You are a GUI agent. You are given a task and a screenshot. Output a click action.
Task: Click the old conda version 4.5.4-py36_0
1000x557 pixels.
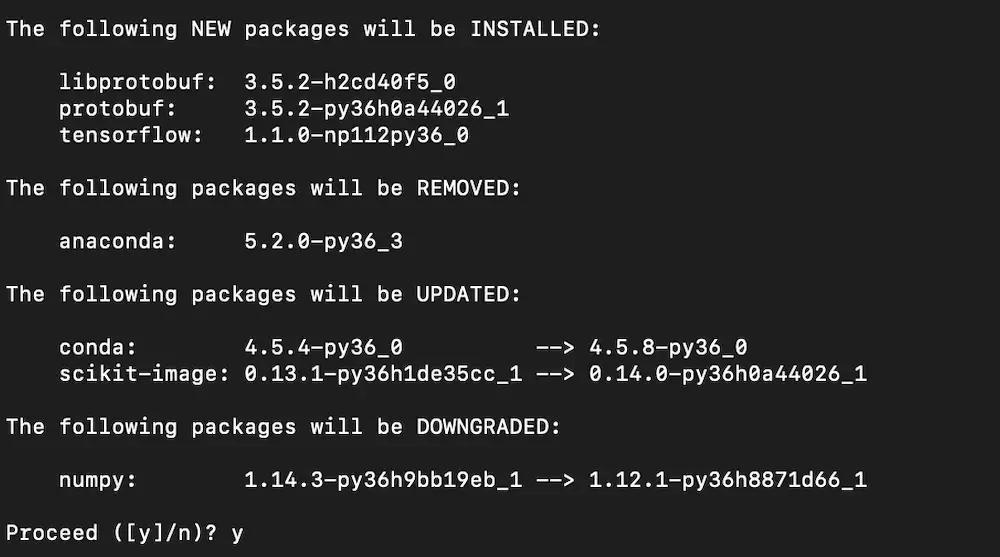323,348
